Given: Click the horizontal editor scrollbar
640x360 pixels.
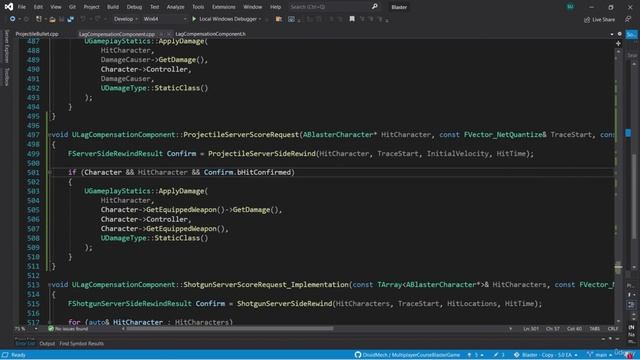Looking at the screenshot, I should pyautogui.click(x=229, y=329).
